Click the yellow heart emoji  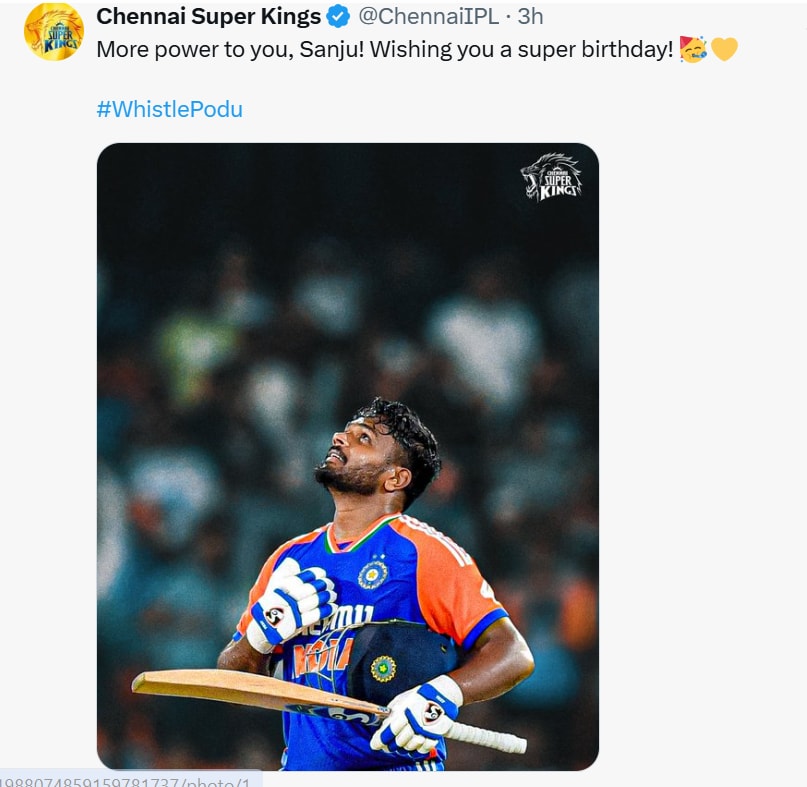724,49
